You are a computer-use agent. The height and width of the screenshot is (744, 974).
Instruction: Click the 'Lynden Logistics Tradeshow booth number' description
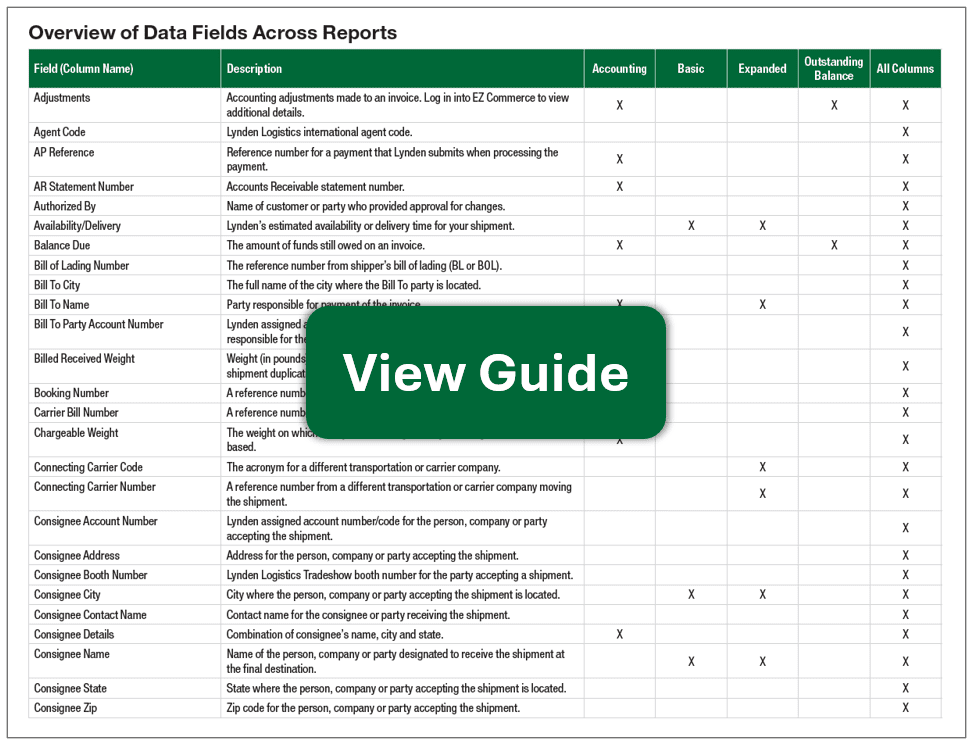399,575
